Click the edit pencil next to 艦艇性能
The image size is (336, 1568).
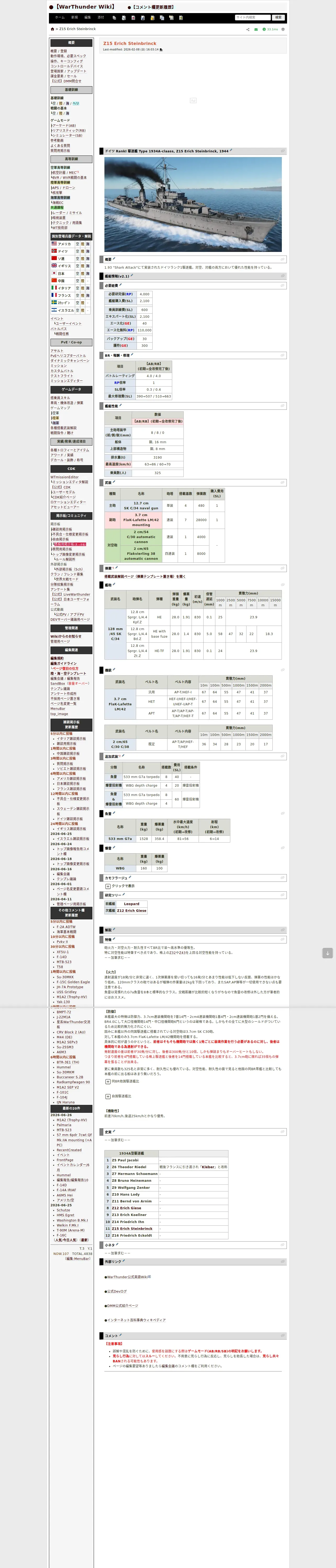(x=121, y=405)
